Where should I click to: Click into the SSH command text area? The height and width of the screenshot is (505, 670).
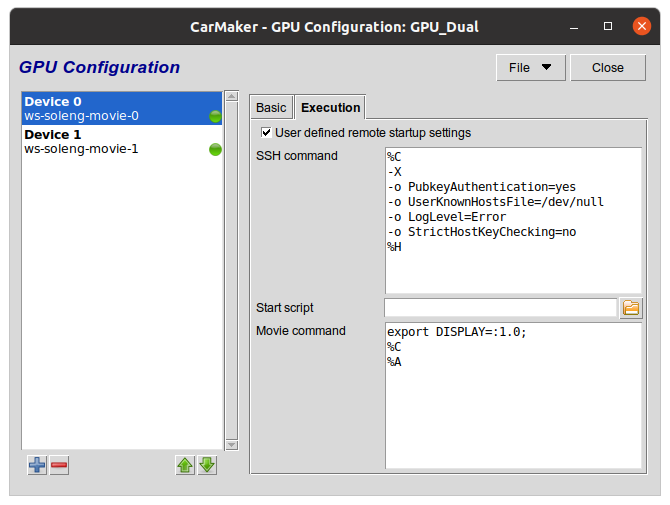[512, 220]
